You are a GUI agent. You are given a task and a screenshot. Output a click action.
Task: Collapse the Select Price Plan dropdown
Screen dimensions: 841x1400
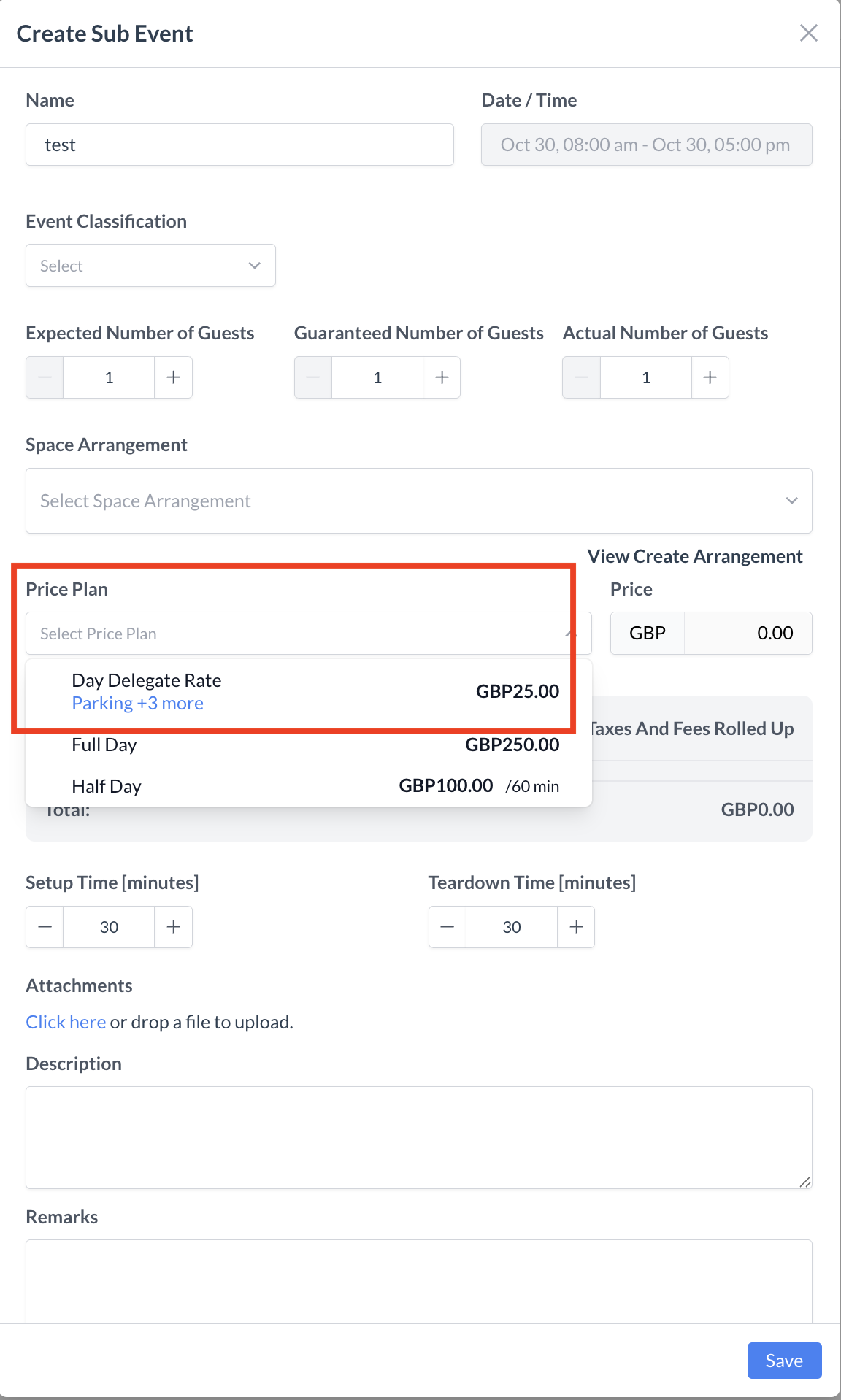tap(570, 634)
